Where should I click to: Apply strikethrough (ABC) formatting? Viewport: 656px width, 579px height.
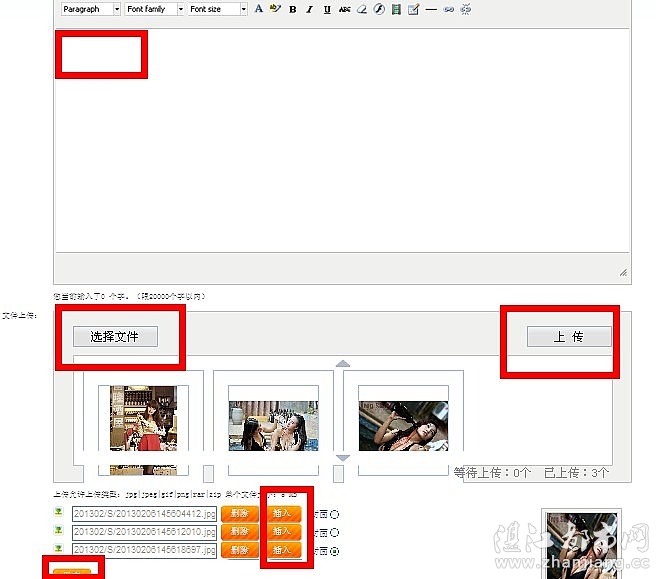point(345,9)
